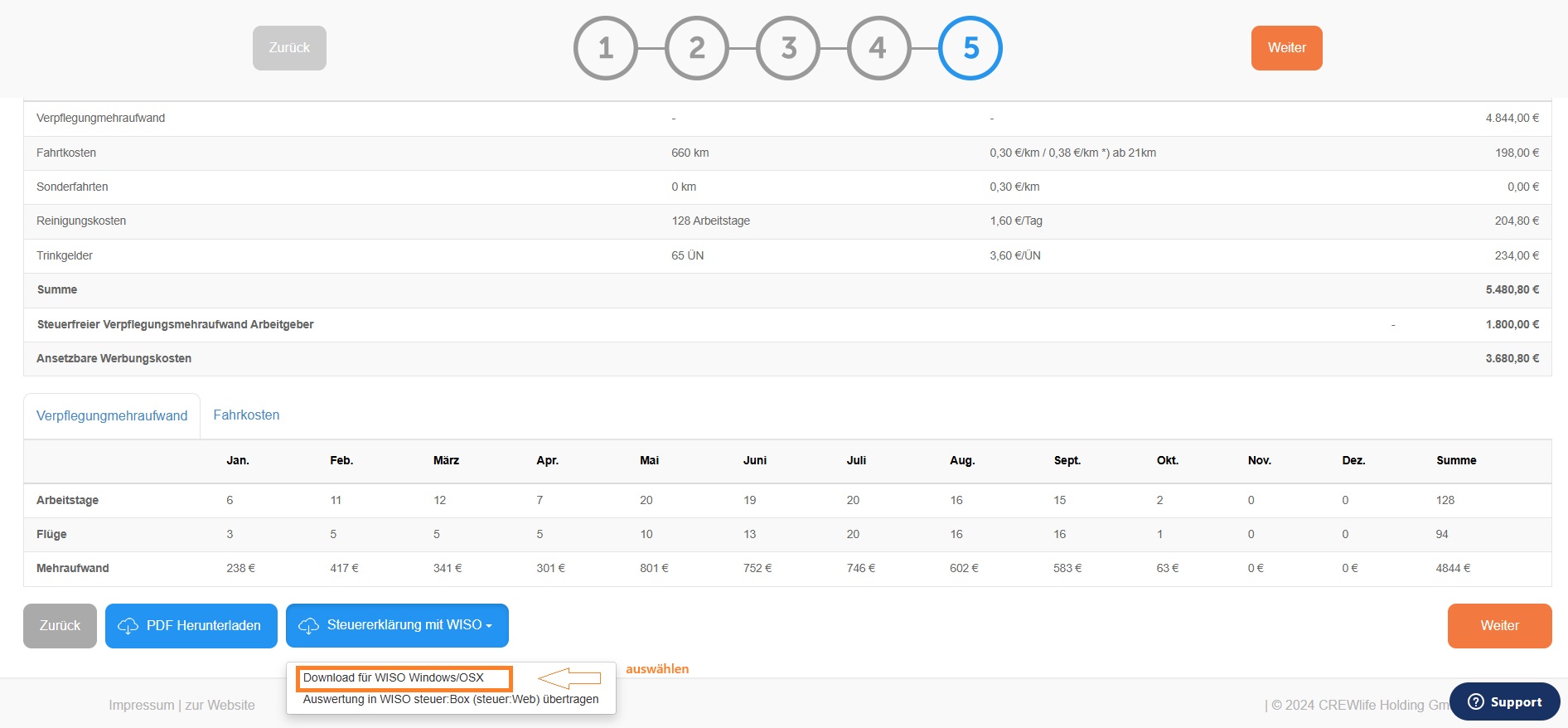
Task: Choose Auswertung in WISO steuer:Box übertragen
Action: [451, 699]
